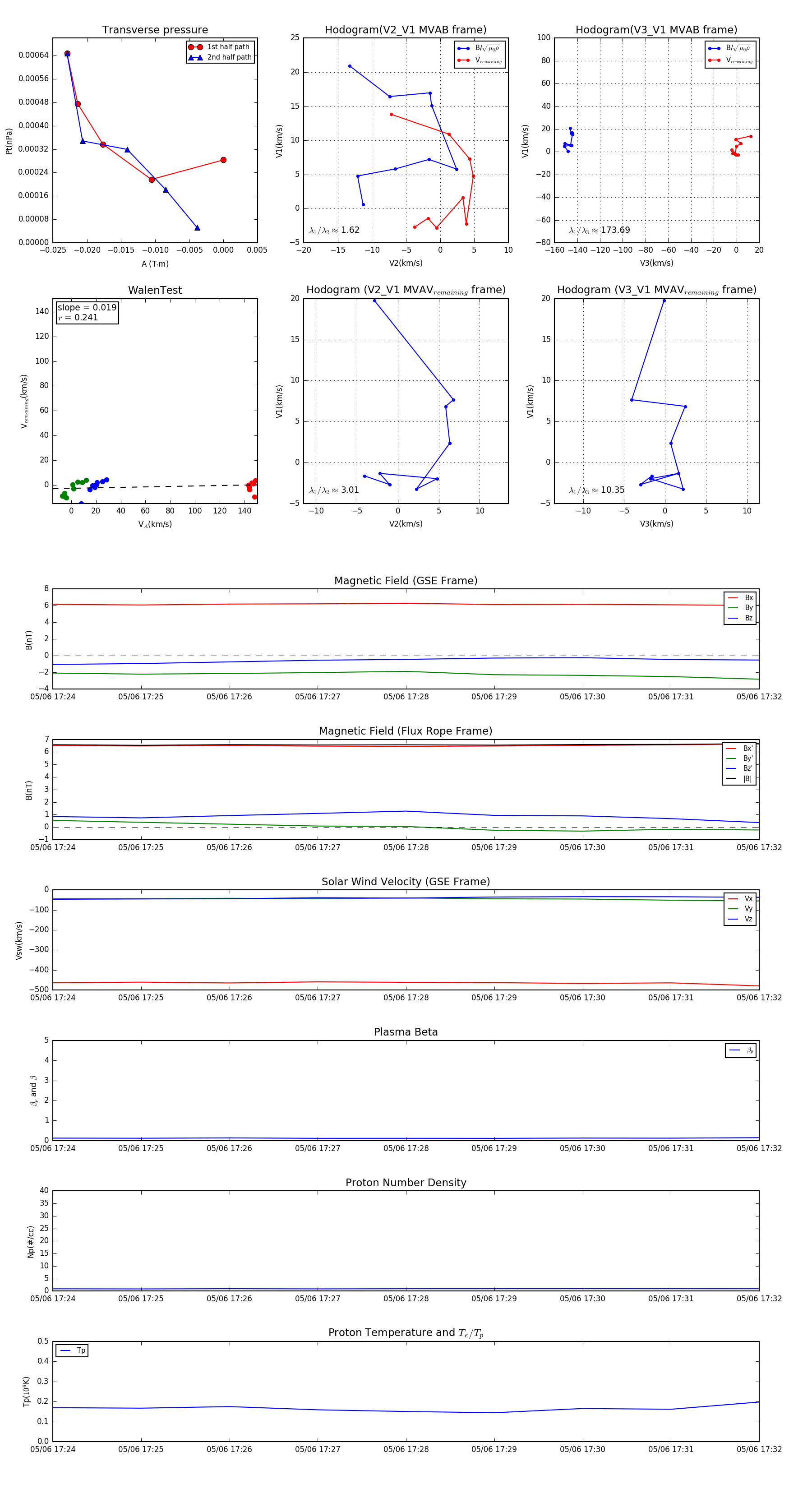
Task: Click the '2nd half path' legend entry
Action: [220, 57]
